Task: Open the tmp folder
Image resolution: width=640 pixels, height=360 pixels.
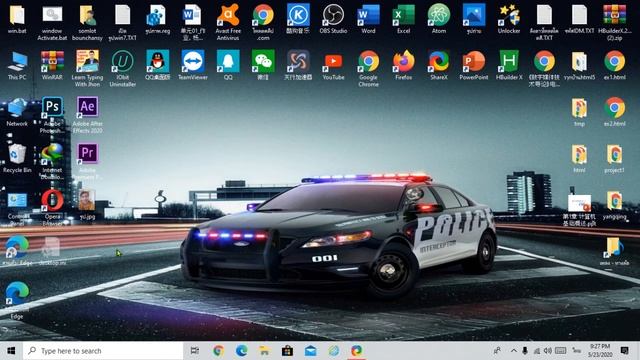Action: point(579,108)
